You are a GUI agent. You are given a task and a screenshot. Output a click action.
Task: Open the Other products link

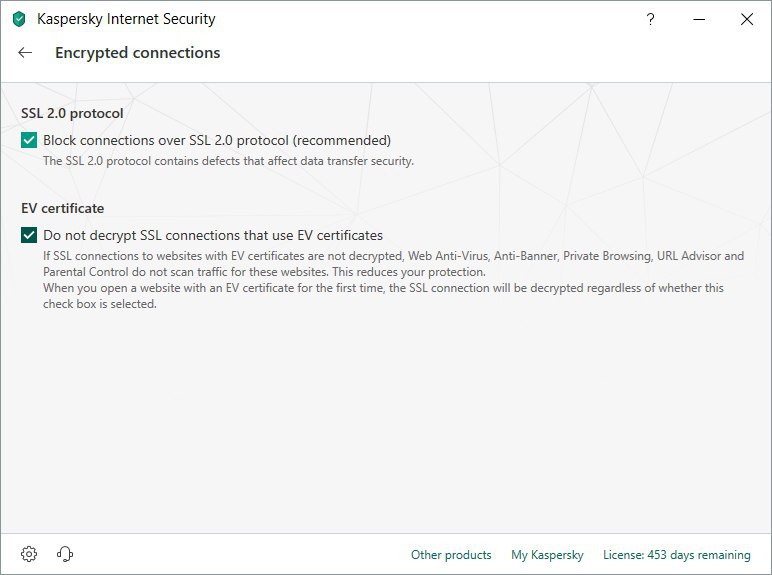[451, 555]
